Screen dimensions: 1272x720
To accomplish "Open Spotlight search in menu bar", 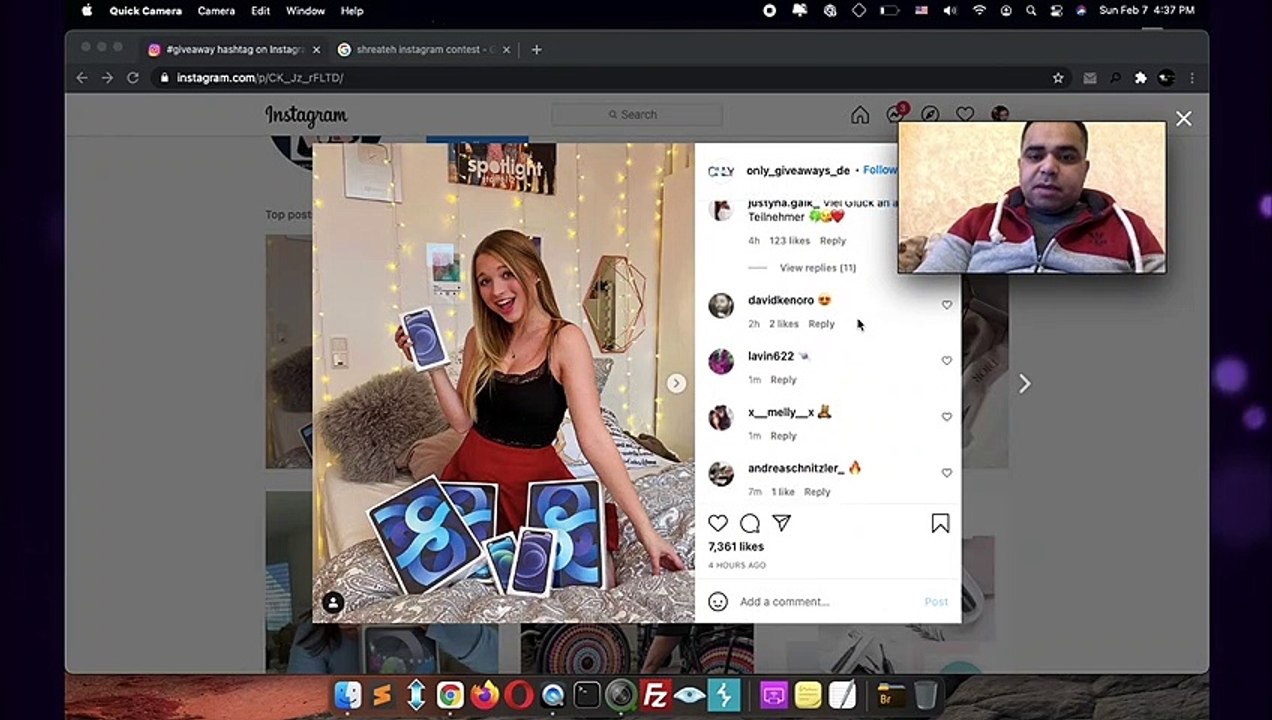I will (x=1030, y=11).
